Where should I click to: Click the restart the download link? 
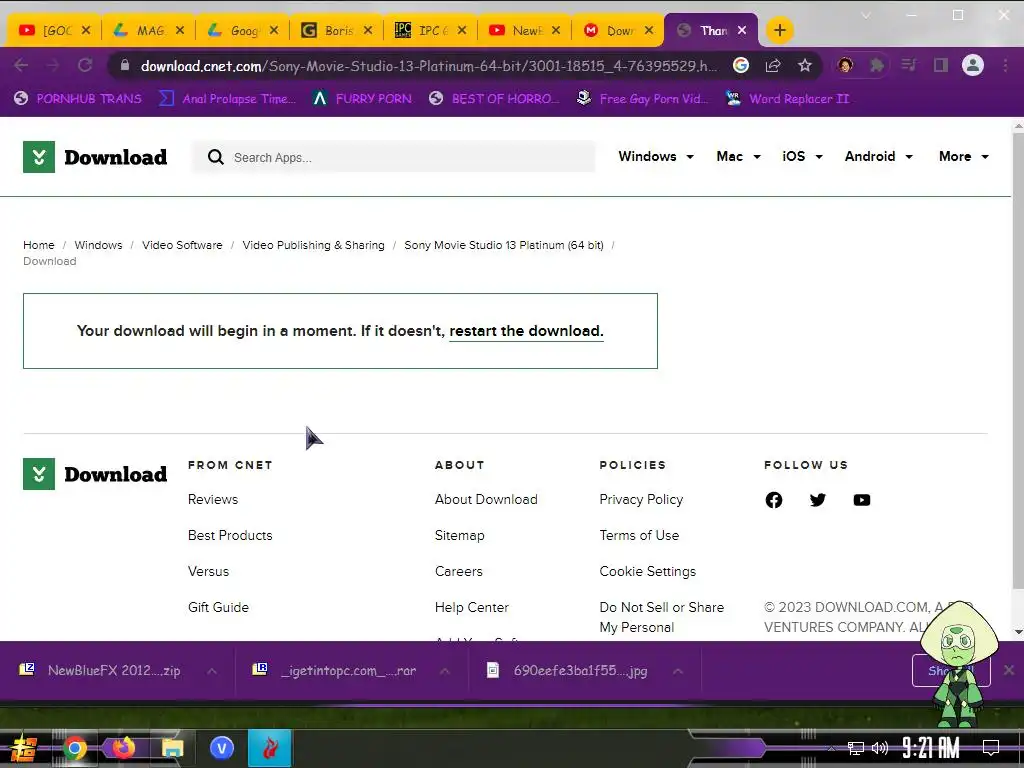[526, 331]
